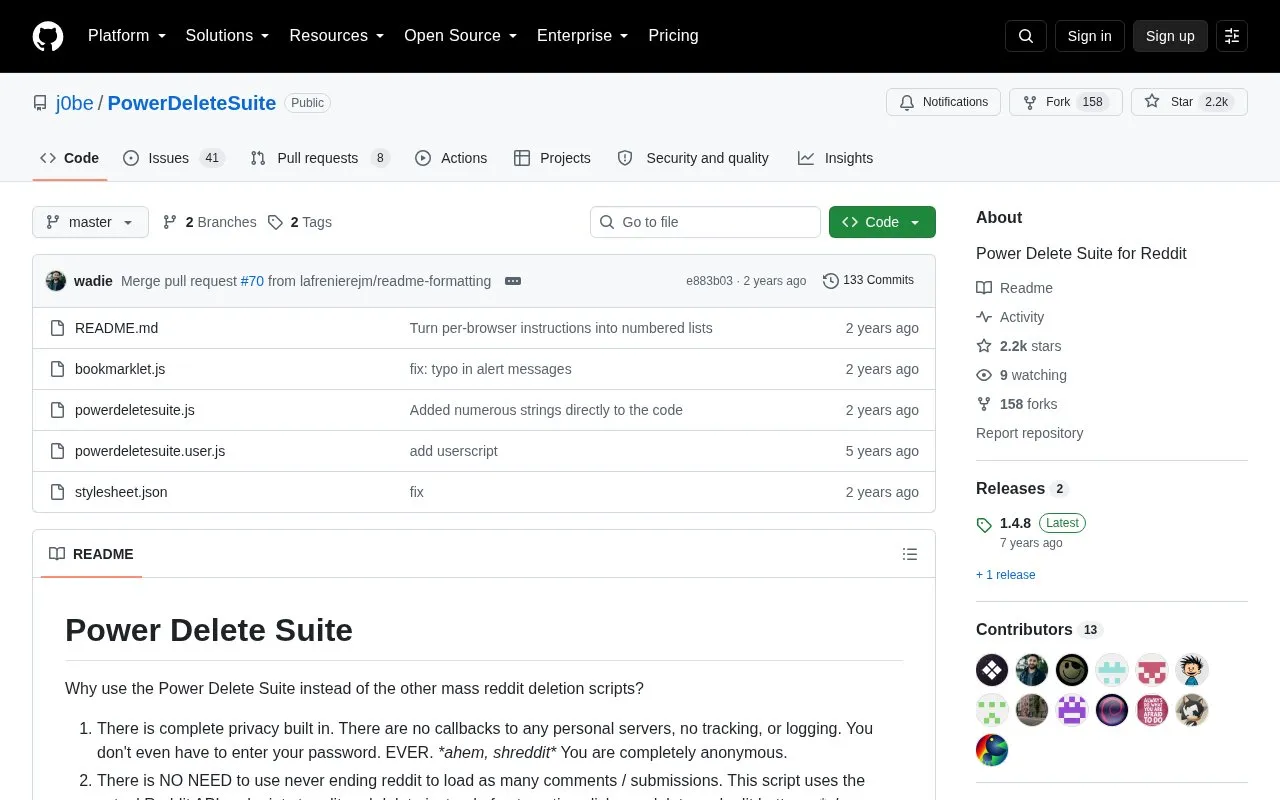
Task: Open the first contributor avatar
Action: click(x=992, y=670)
